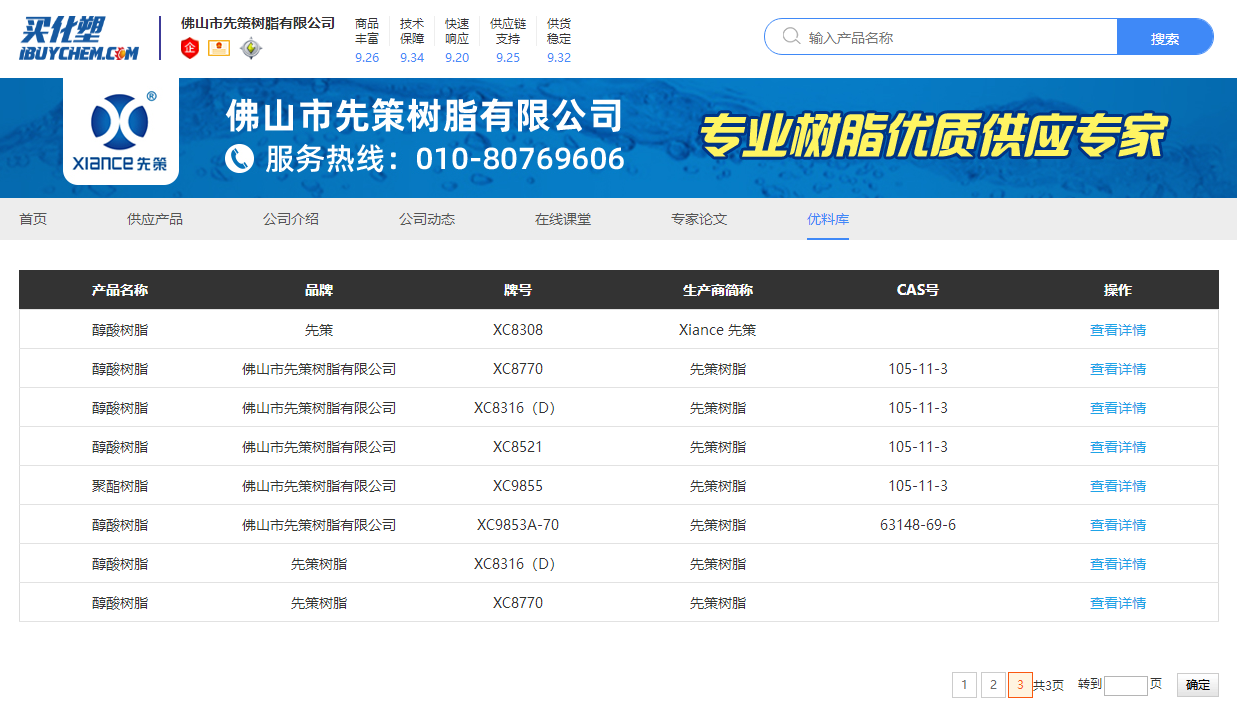View details for 佛山市先策树脂有限公司 XC8770 row
The height and width of the screenshot is (707, 1237).
click(x=1118, y=369)
